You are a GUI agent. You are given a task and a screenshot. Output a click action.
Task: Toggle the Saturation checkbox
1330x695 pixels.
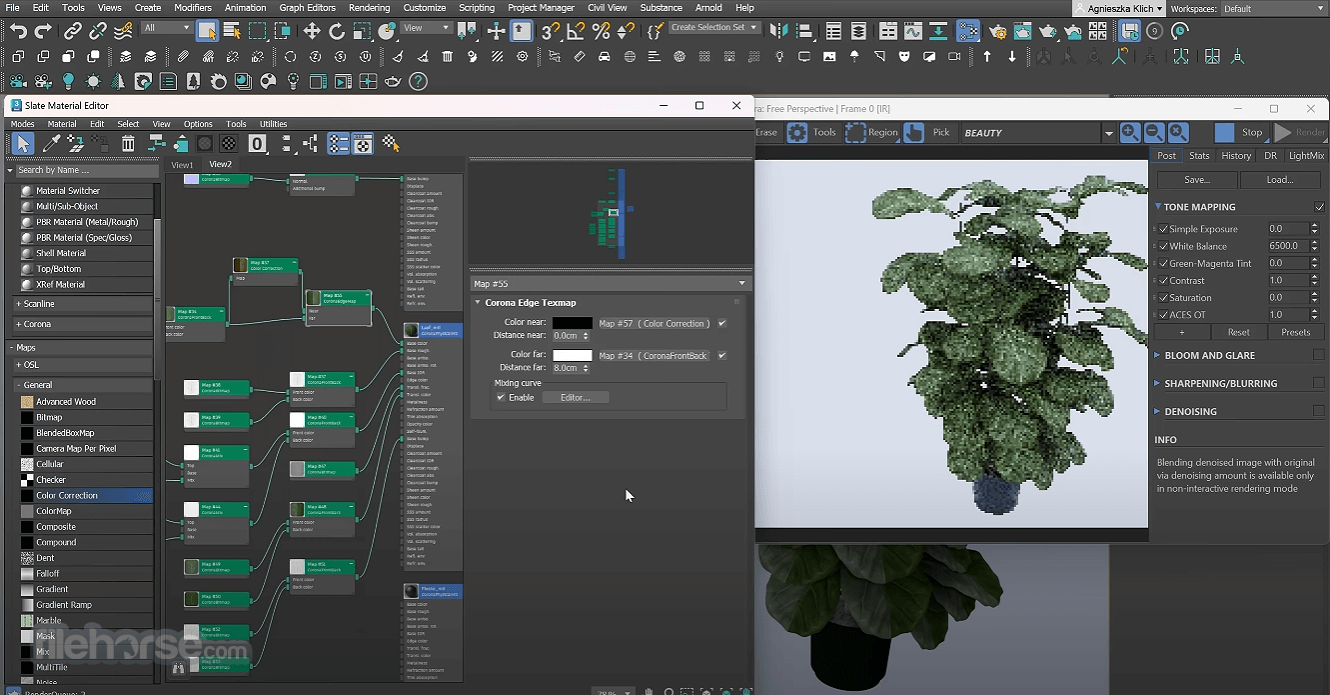1163,297
